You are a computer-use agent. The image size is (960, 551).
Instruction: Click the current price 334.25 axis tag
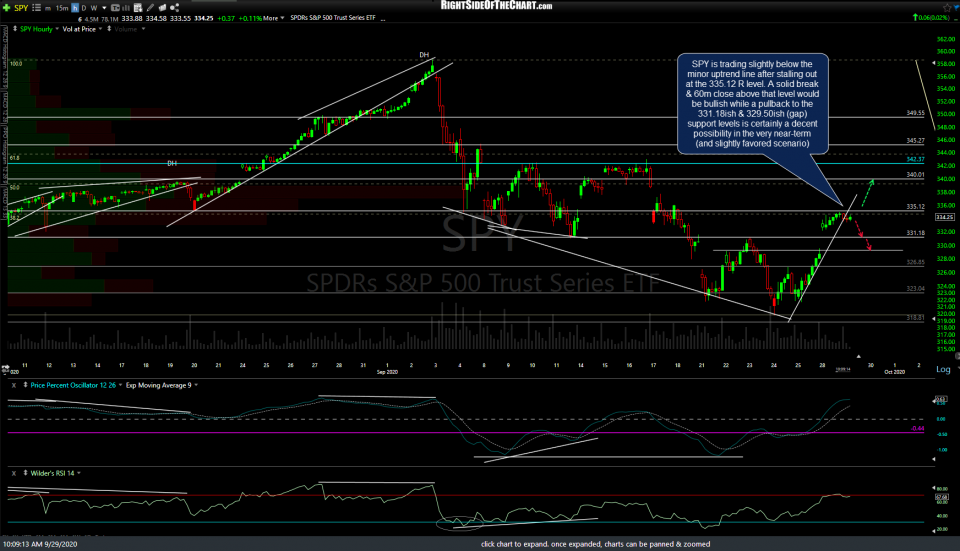[944, 217]
